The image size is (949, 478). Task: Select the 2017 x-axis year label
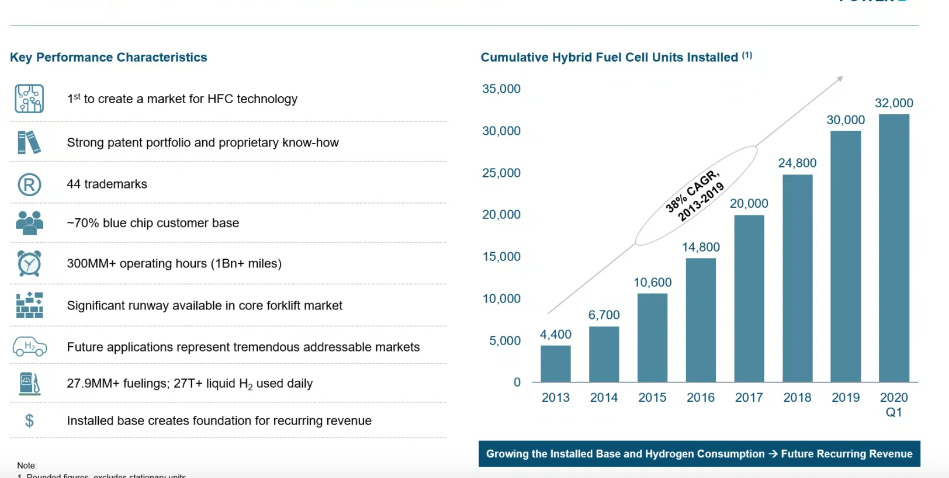click(x=749, y=398)
